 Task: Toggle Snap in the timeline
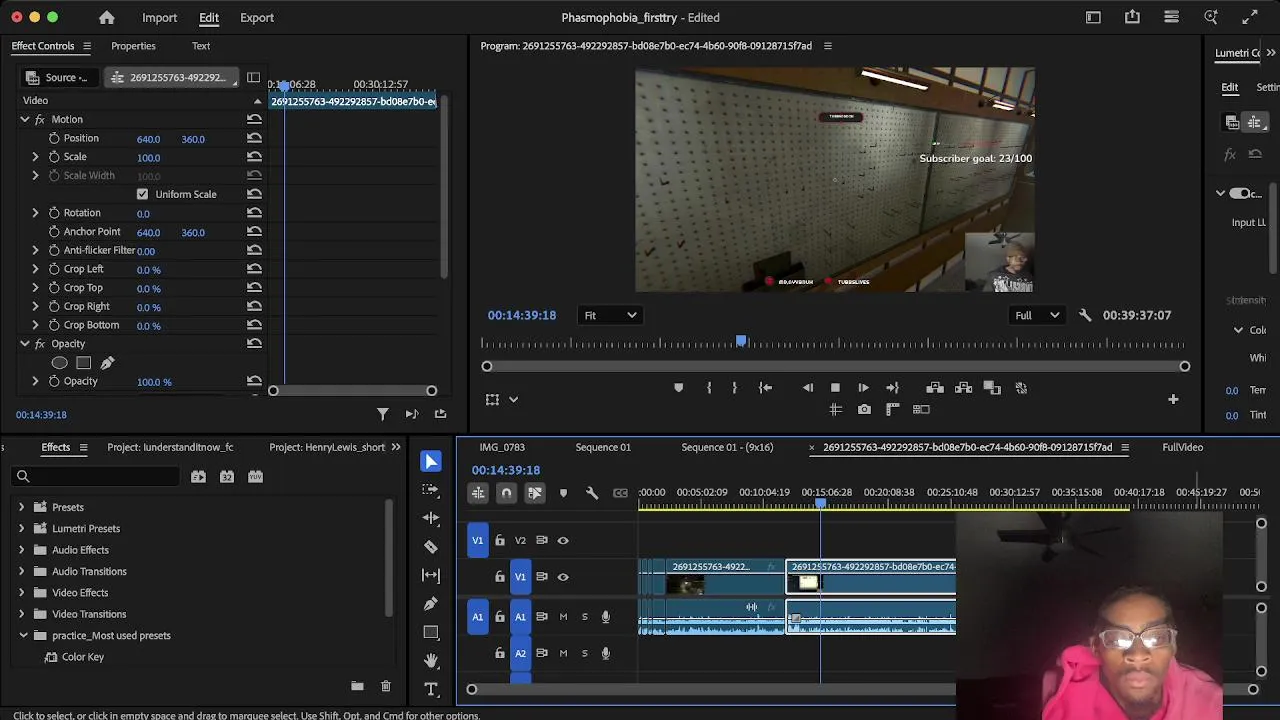506,493
